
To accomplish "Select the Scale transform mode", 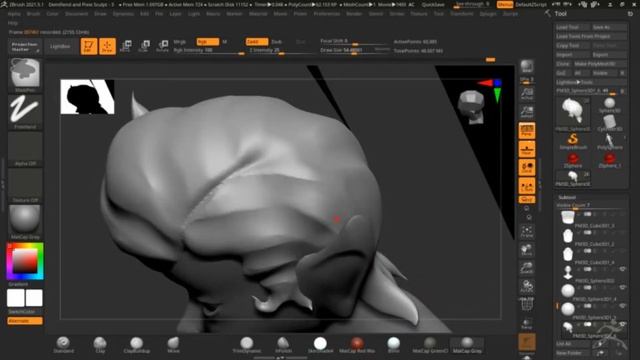I will (144, 46).
